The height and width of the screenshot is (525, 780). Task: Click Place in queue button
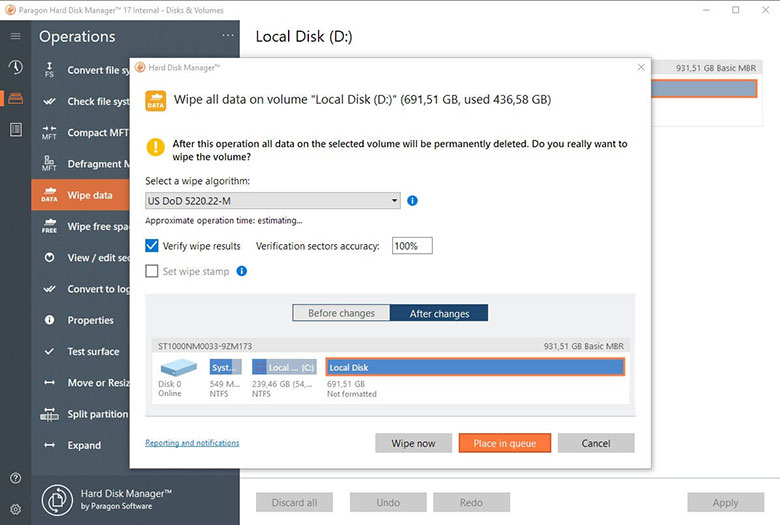[504, 443]
